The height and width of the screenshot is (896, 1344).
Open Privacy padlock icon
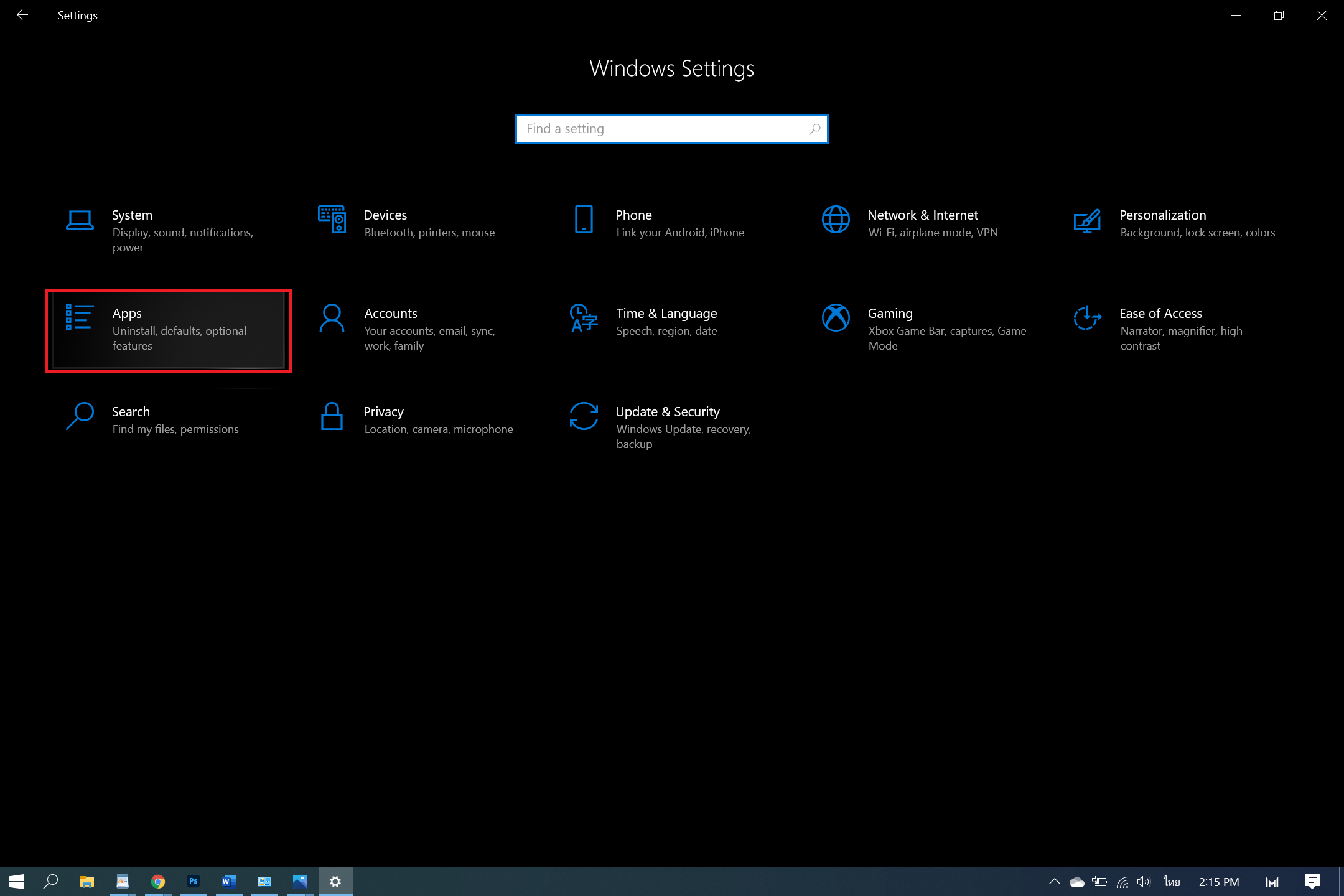point(332,416)
